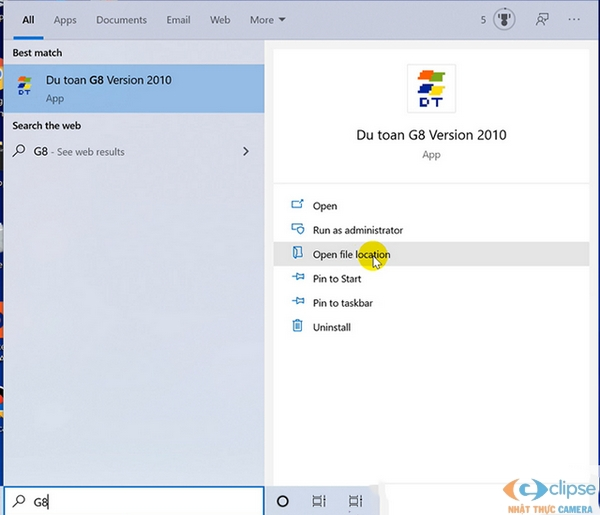Click the search box containing G8
Viewport: 600px width, 515px height.
[134, 501]
